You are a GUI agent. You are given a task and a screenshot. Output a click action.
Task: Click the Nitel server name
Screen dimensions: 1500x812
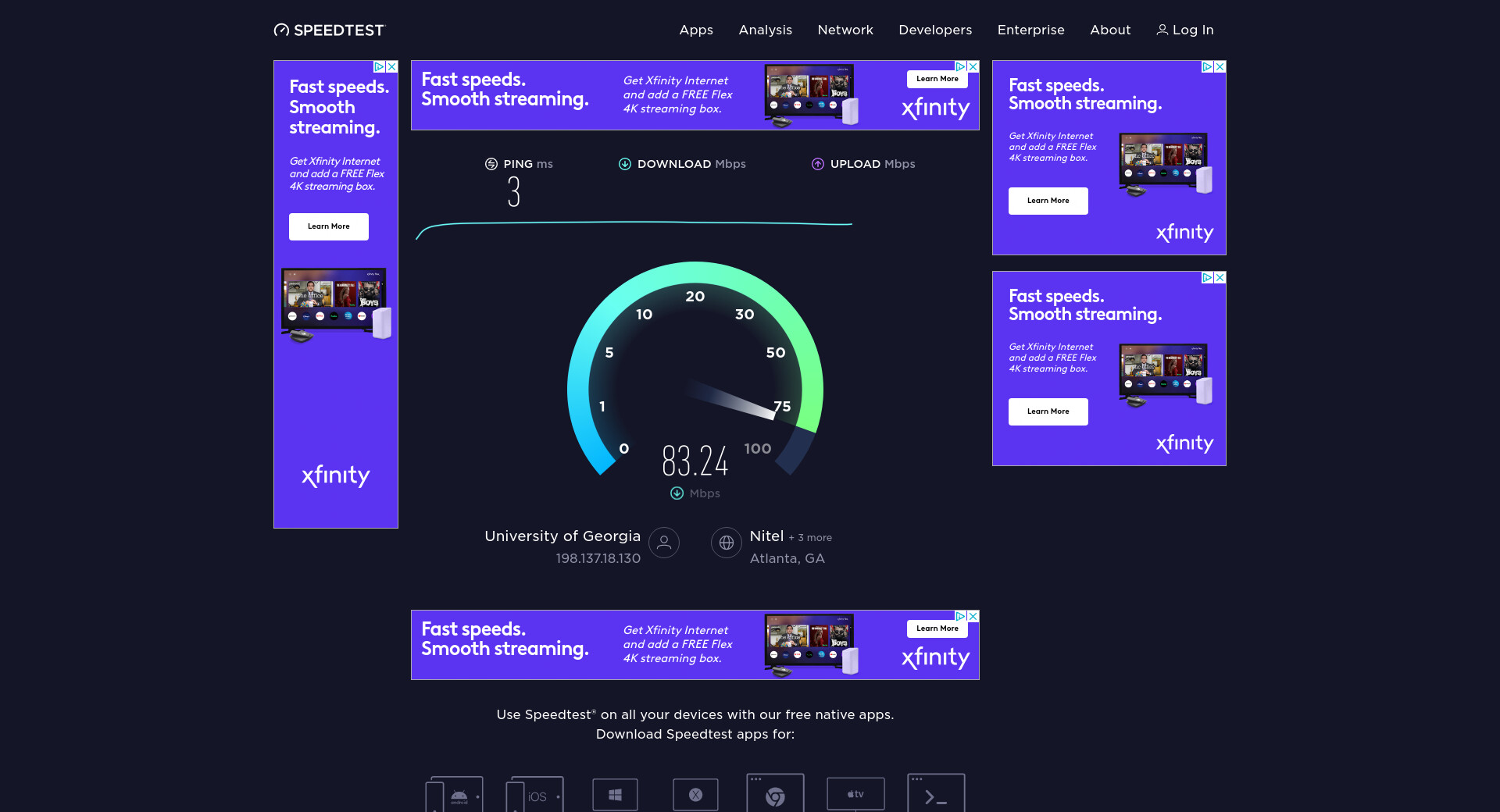pos(766,536)
